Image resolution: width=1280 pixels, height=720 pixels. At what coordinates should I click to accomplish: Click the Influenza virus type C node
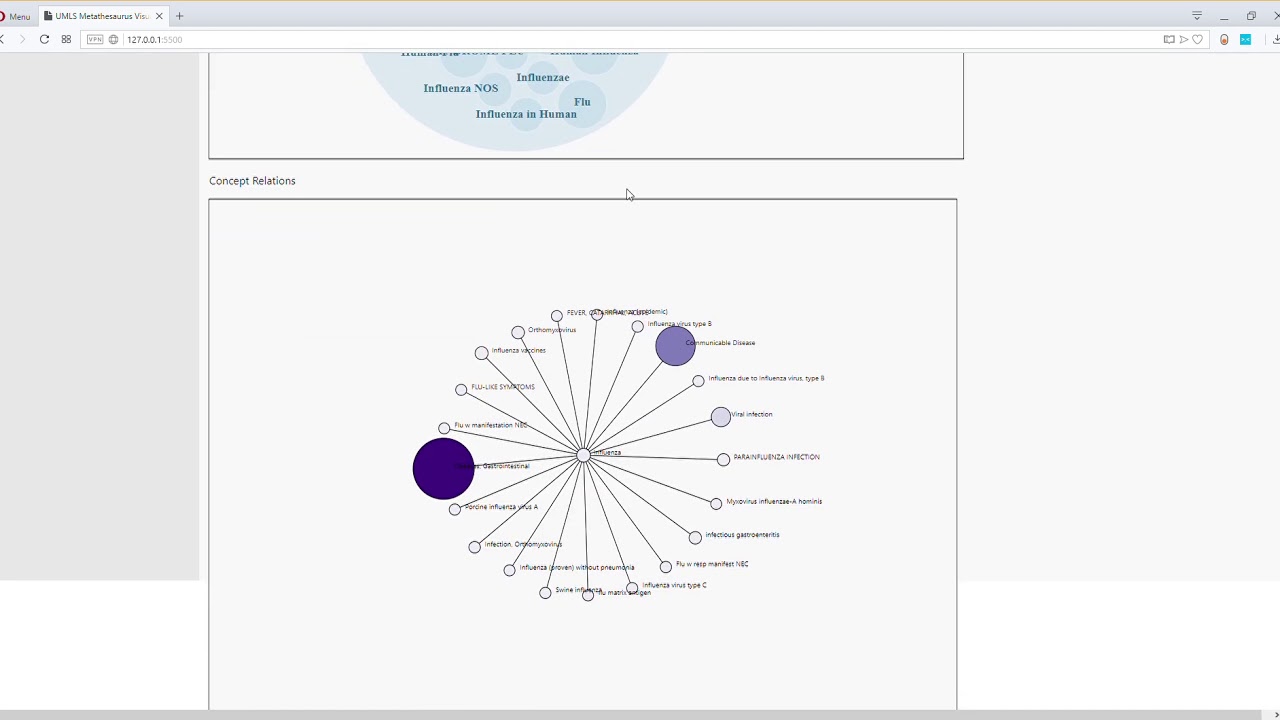pos(632,588)
